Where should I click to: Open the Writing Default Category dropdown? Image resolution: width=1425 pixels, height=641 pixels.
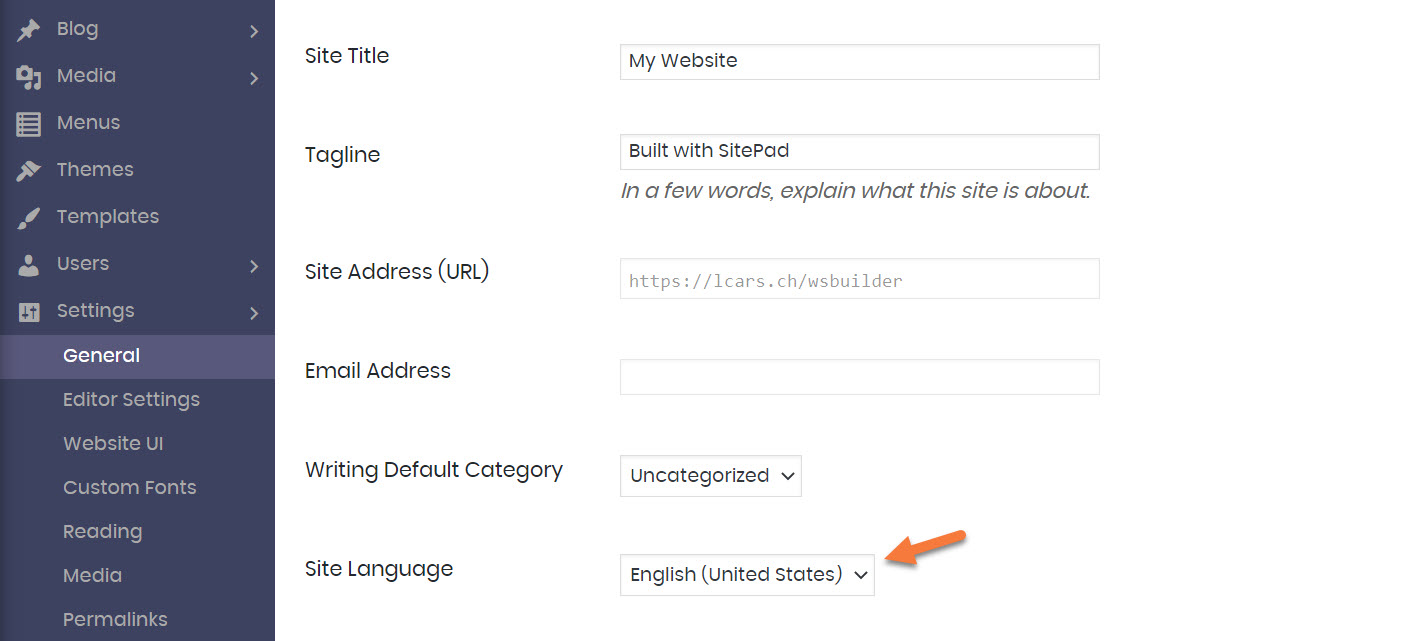(710, 476)
